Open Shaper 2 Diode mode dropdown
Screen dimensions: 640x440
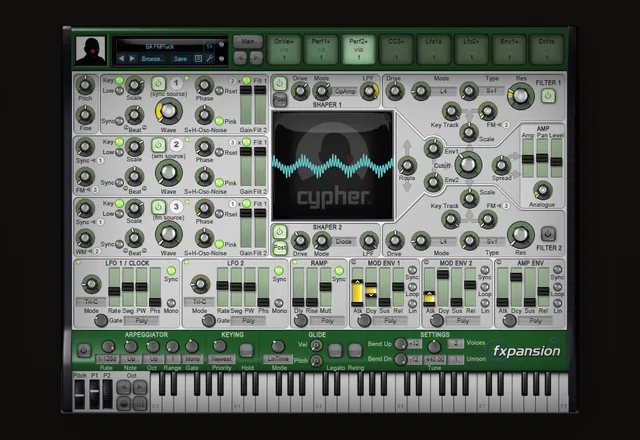tap(344, 242)
